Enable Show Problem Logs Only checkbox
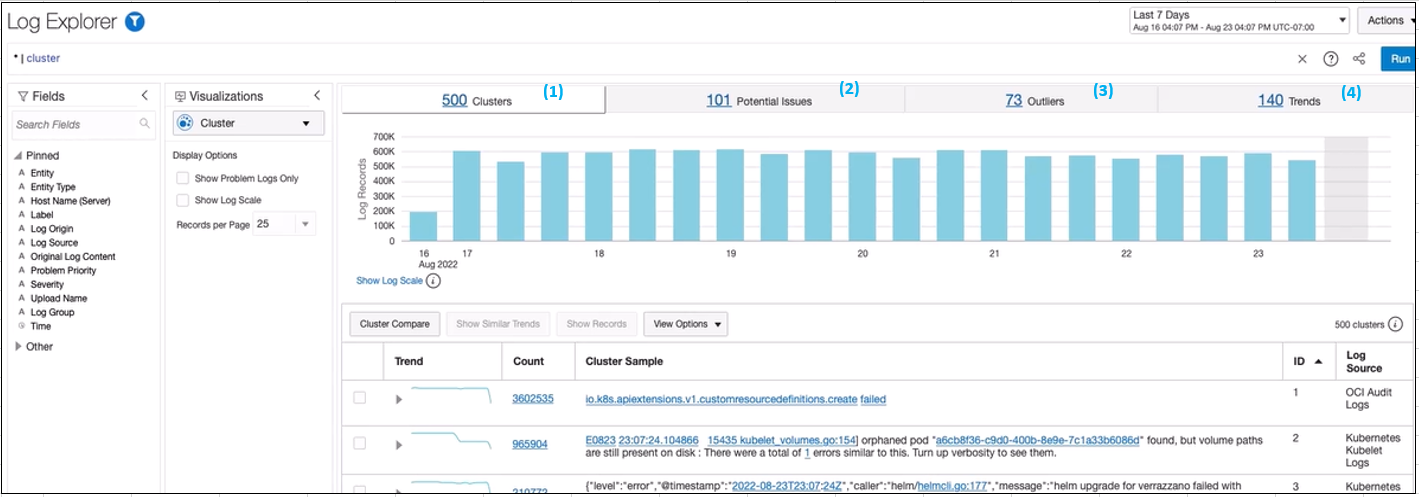 click(x=182, y=178)
